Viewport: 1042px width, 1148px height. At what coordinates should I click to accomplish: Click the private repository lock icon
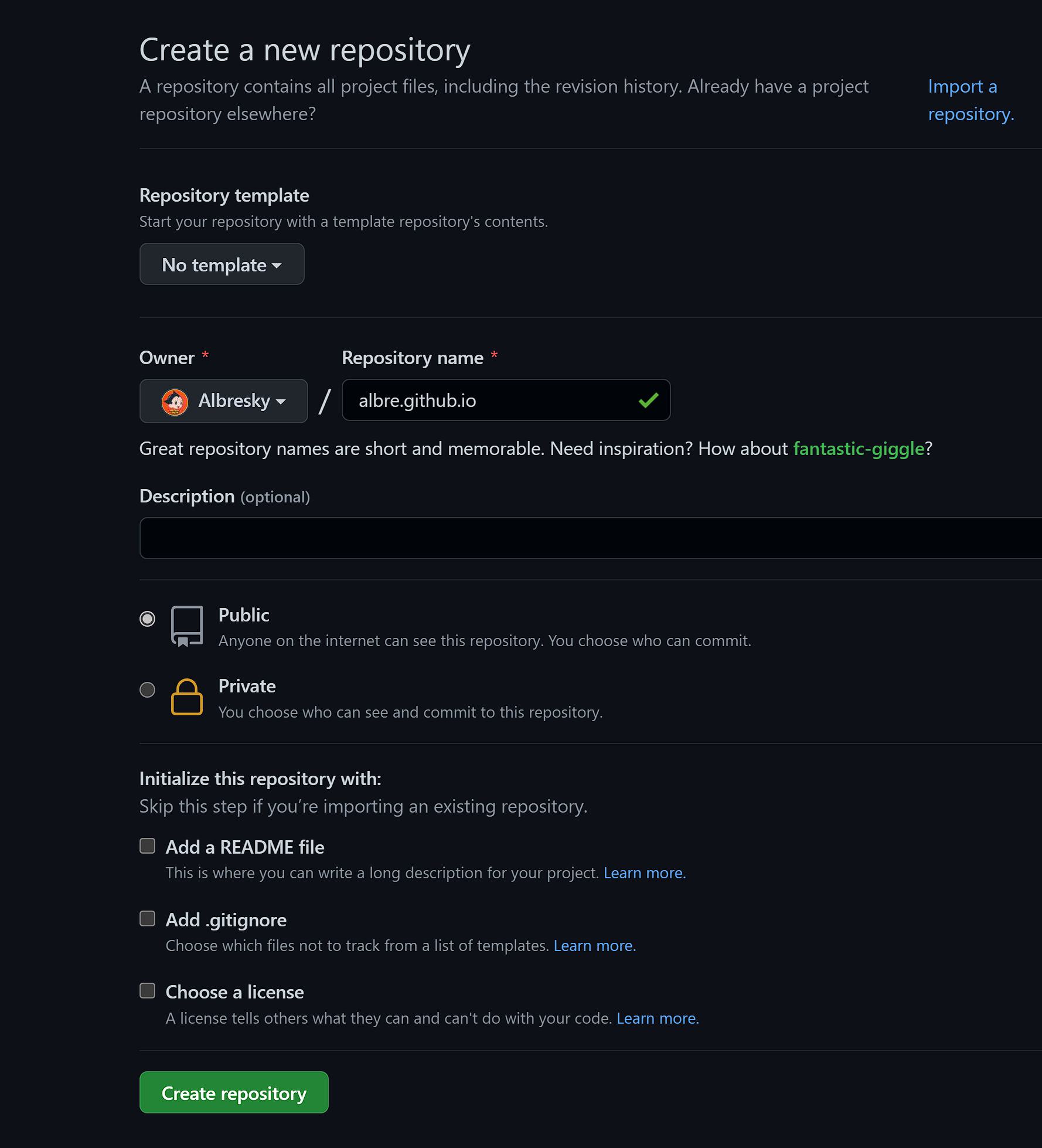tap(187, 697)
